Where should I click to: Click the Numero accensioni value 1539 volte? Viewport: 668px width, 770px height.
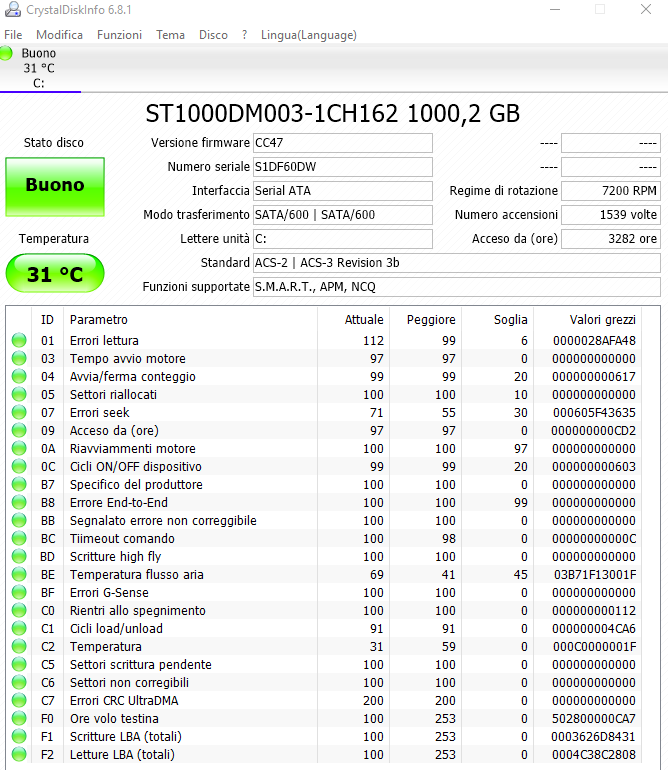pos(611,215)
